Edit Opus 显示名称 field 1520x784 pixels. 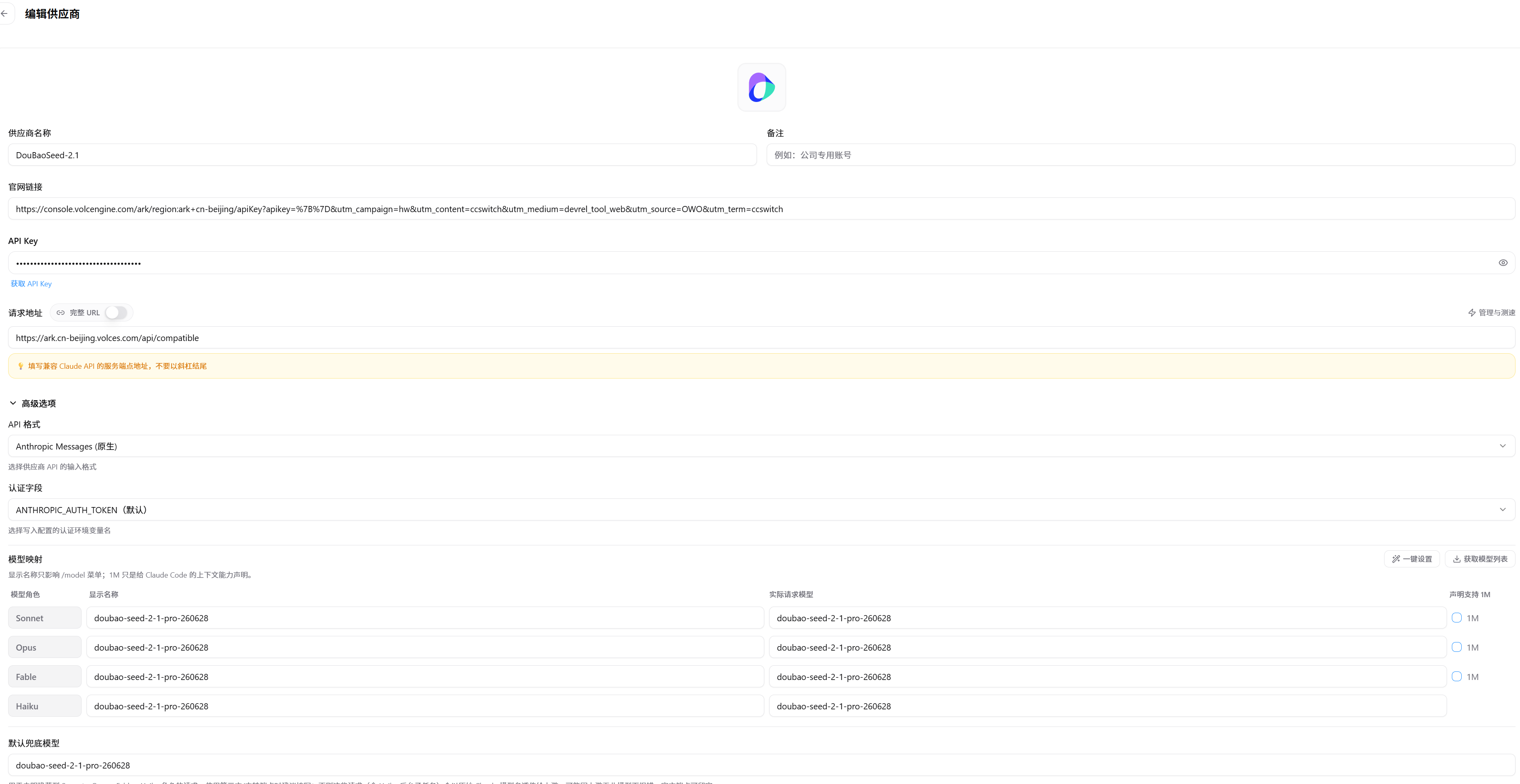point(425,647)
